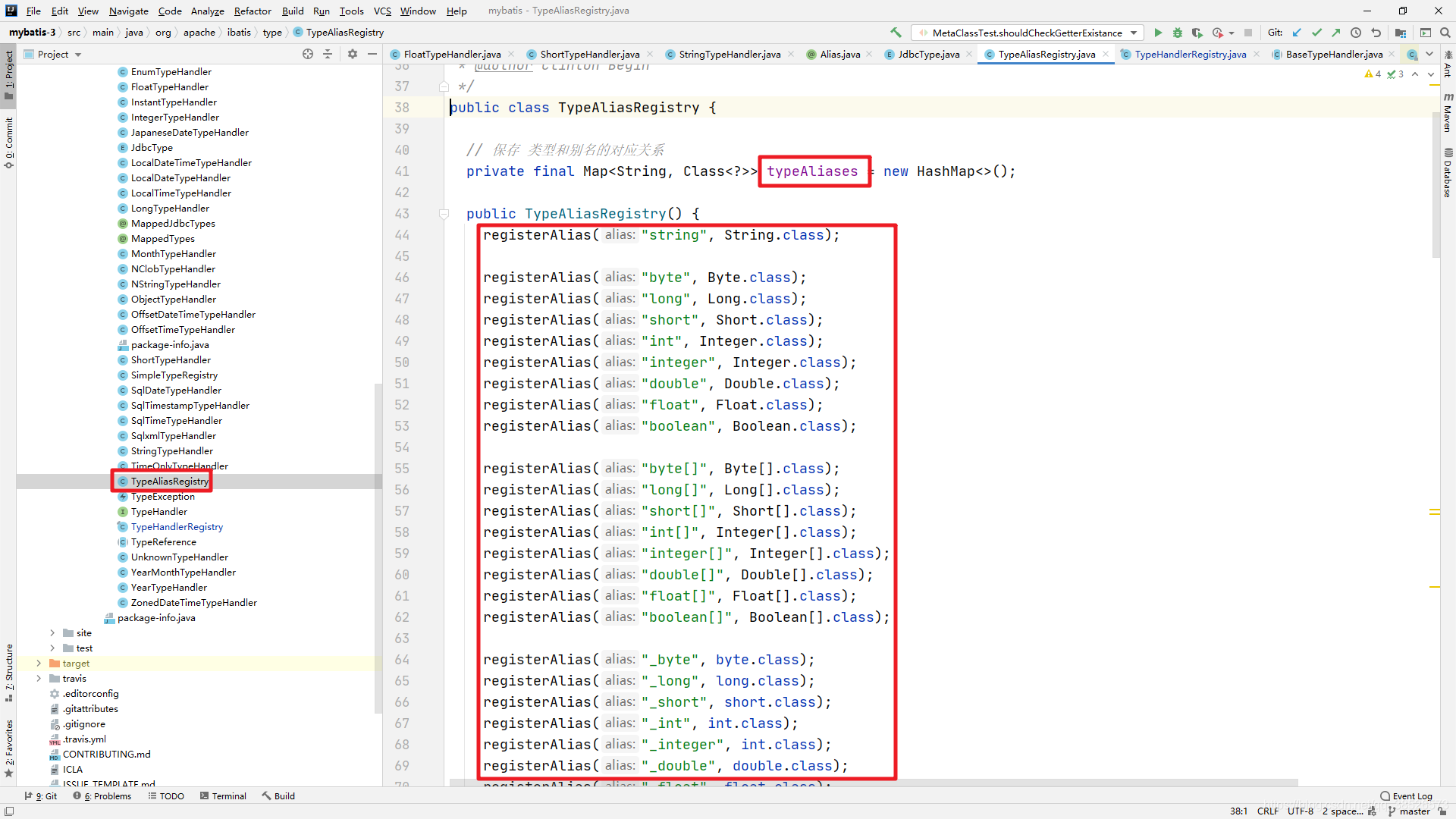The width and height of the screenshot is (1456, 819).
Task: Click the Search Everywhere magnifier icon
Action: click(x=1445, y=33)
